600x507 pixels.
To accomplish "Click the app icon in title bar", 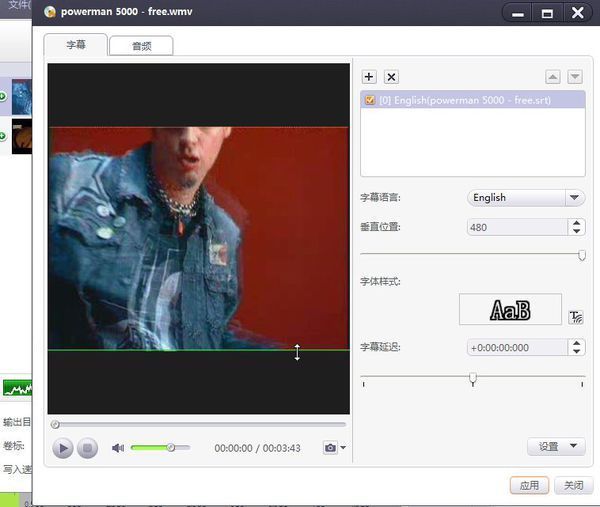I will (x=50, y=12).
